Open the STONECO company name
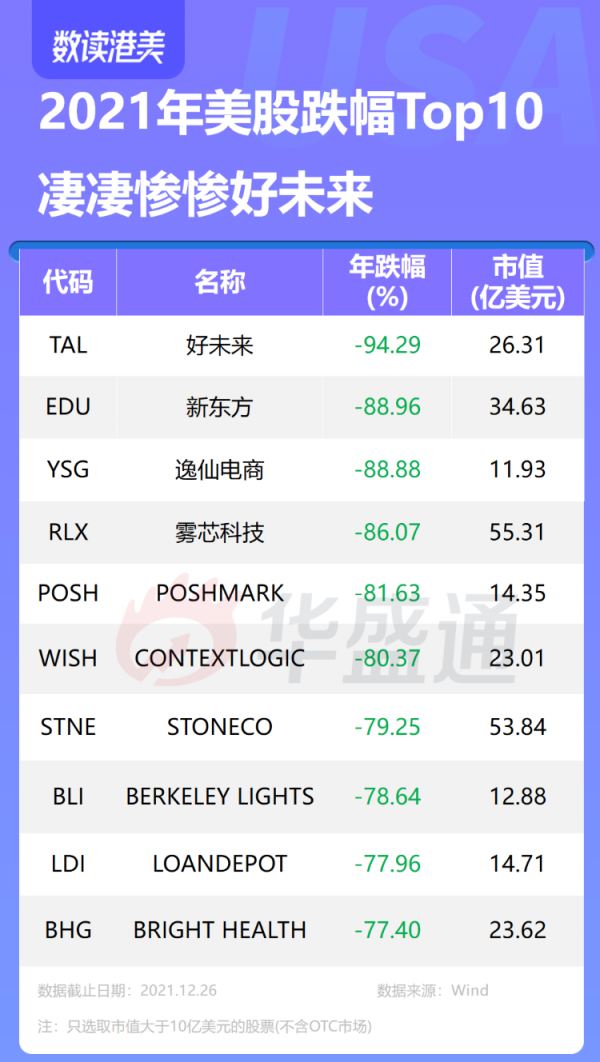Image resolution: width=600 pixels, height=1062 pixels. click(219, 727)
